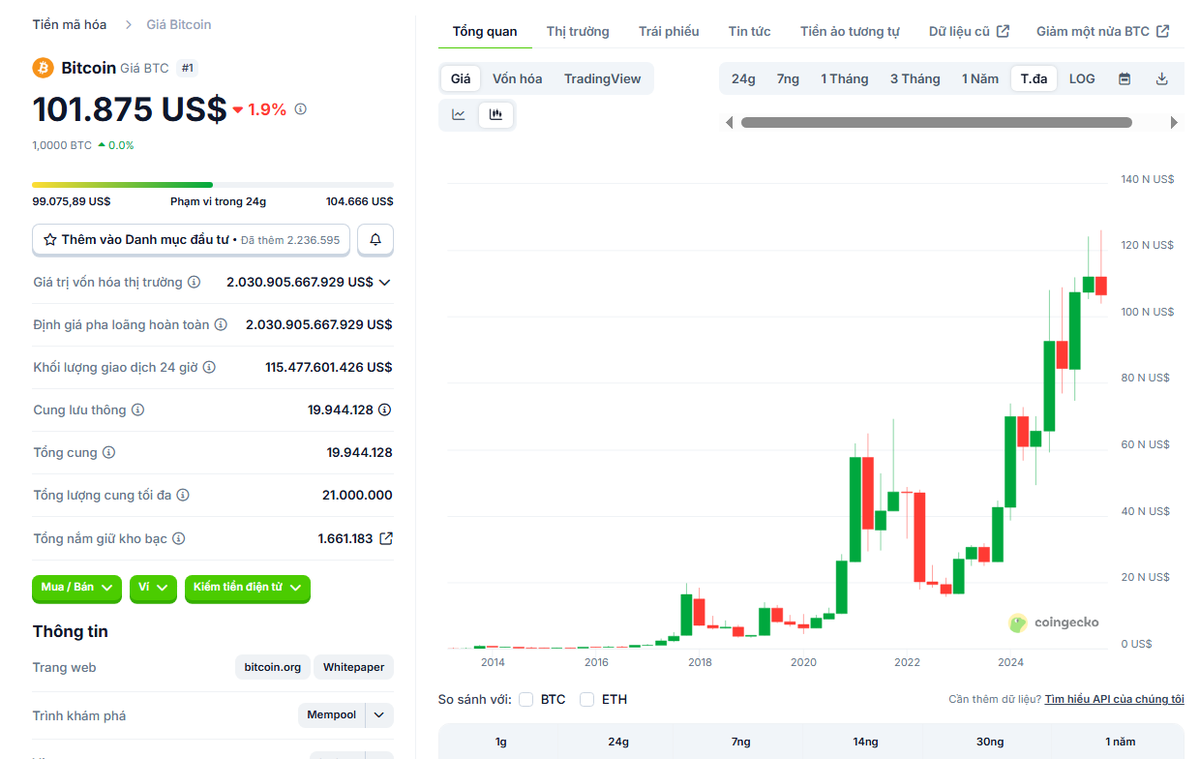Select the Vốn hóa chart mode
This screenshot has height=759, width=1200.
coord(517,79)
